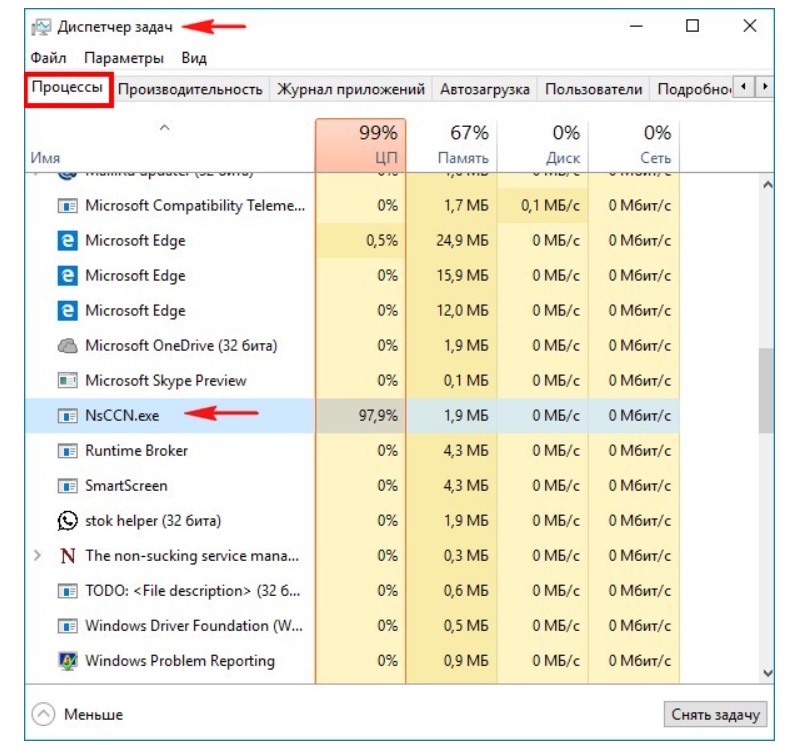Screen dimensions: 802x747
Task: Click the Task Manager title bar icon
Action: [41, 27]
